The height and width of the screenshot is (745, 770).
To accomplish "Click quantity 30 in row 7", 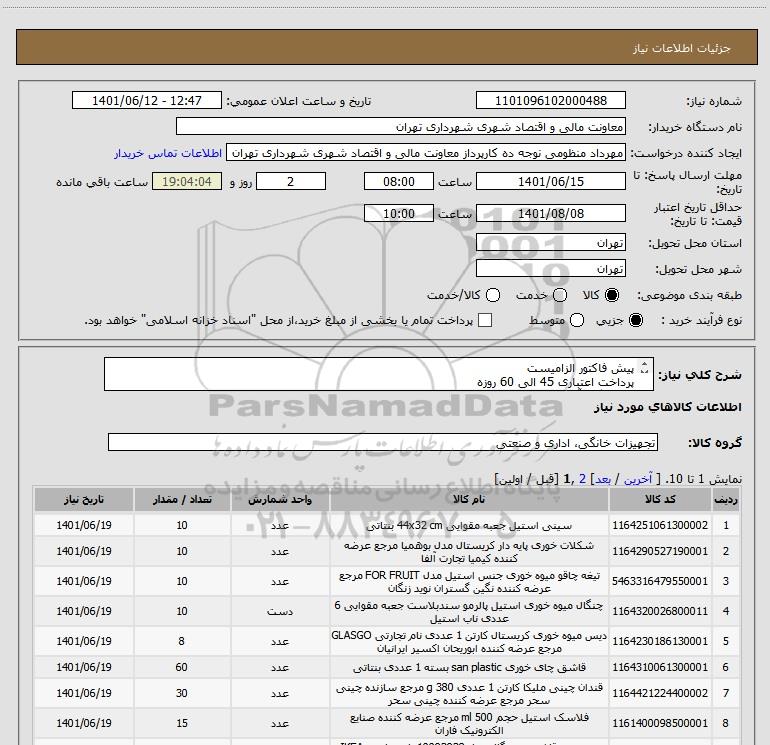I will tap(182, 693).
